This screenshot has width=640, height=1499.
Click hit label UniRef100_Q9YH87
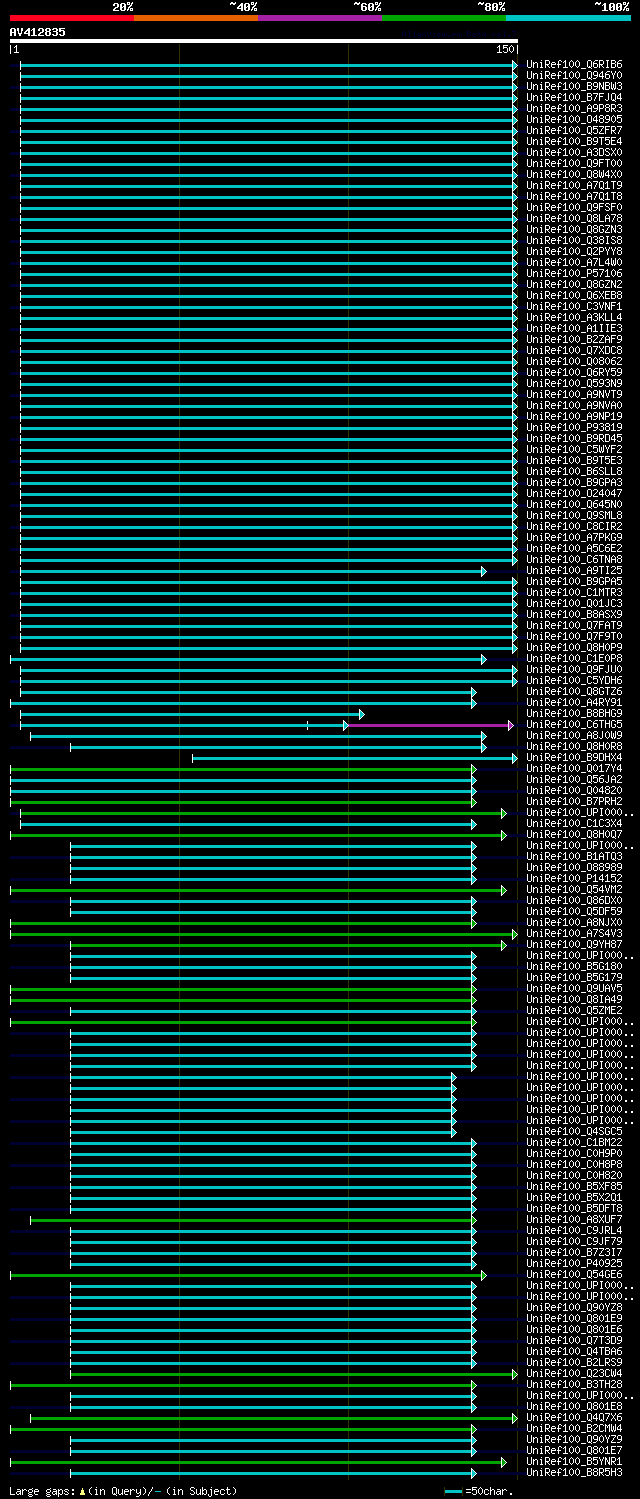(x=574, y=944)
